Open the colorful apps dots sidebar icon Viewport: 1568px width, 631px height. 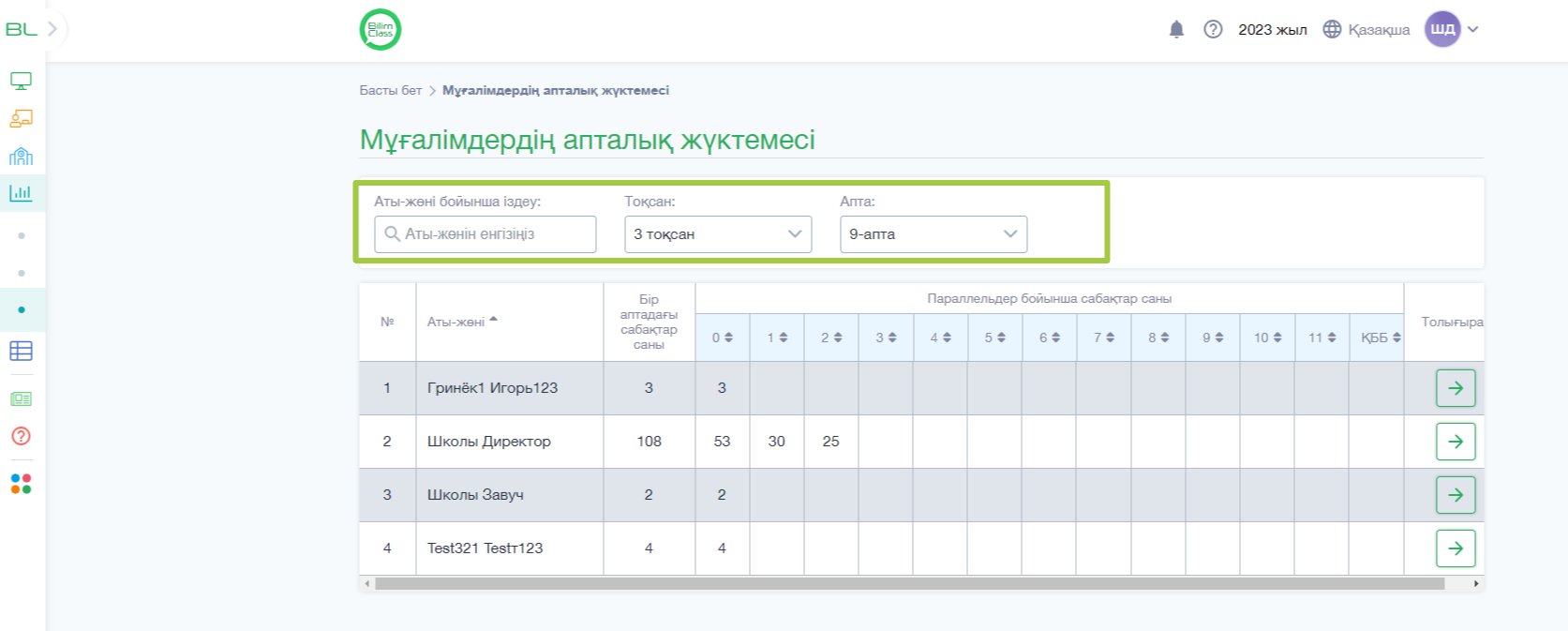pos(21,484)
